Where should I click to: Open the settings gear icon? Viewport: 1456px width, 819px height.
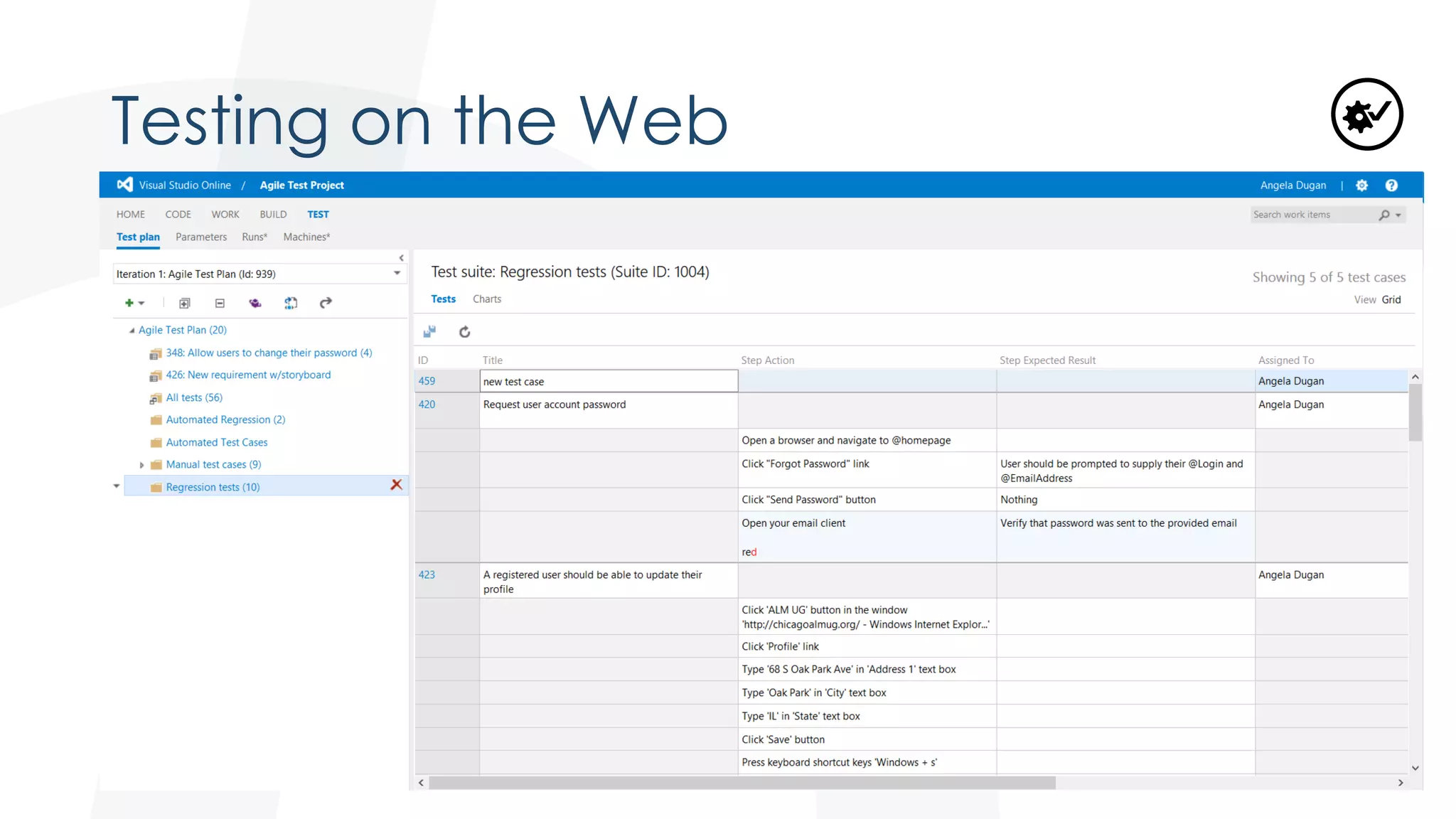1361,186
